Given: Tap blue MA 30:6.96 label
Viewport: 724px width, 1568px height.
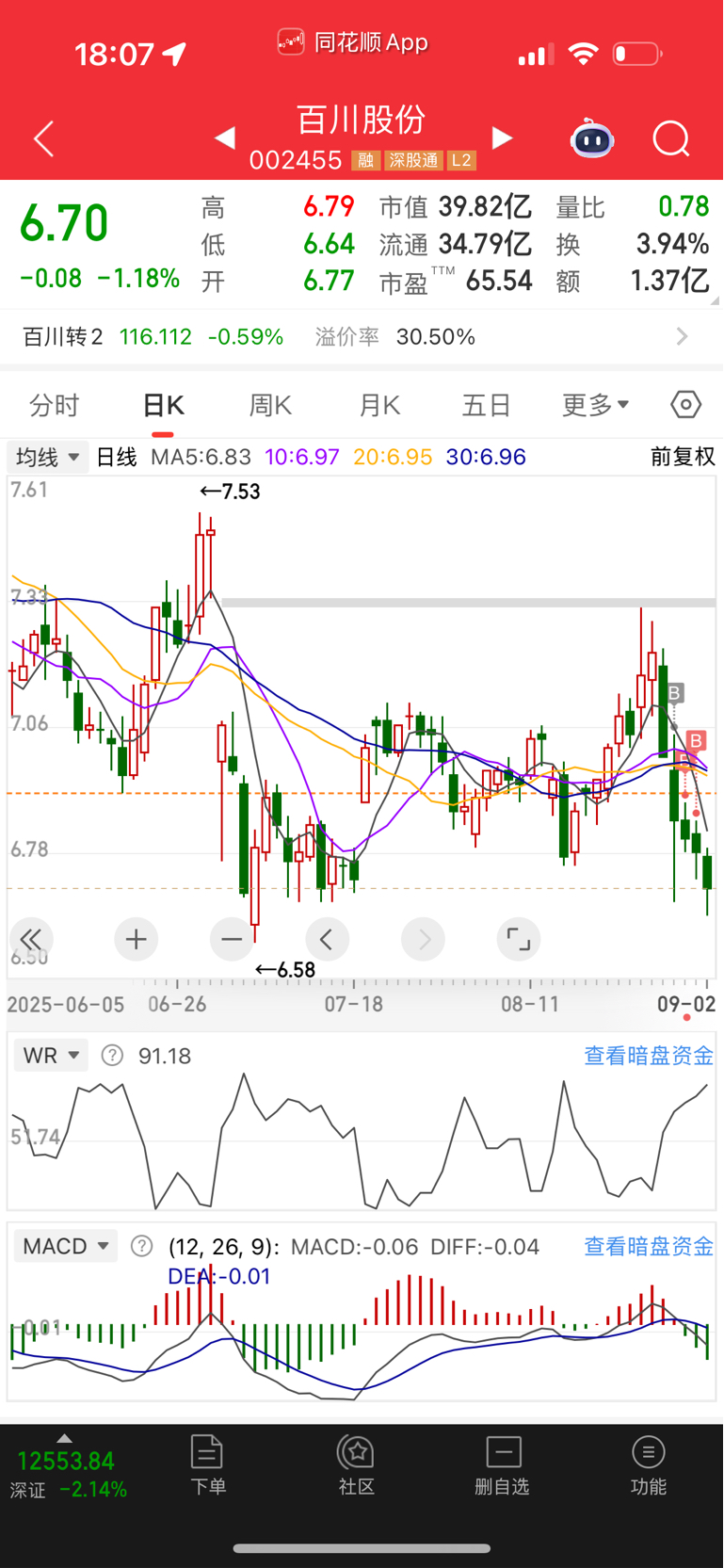Looking at the screenshot, I should (486, 458).
